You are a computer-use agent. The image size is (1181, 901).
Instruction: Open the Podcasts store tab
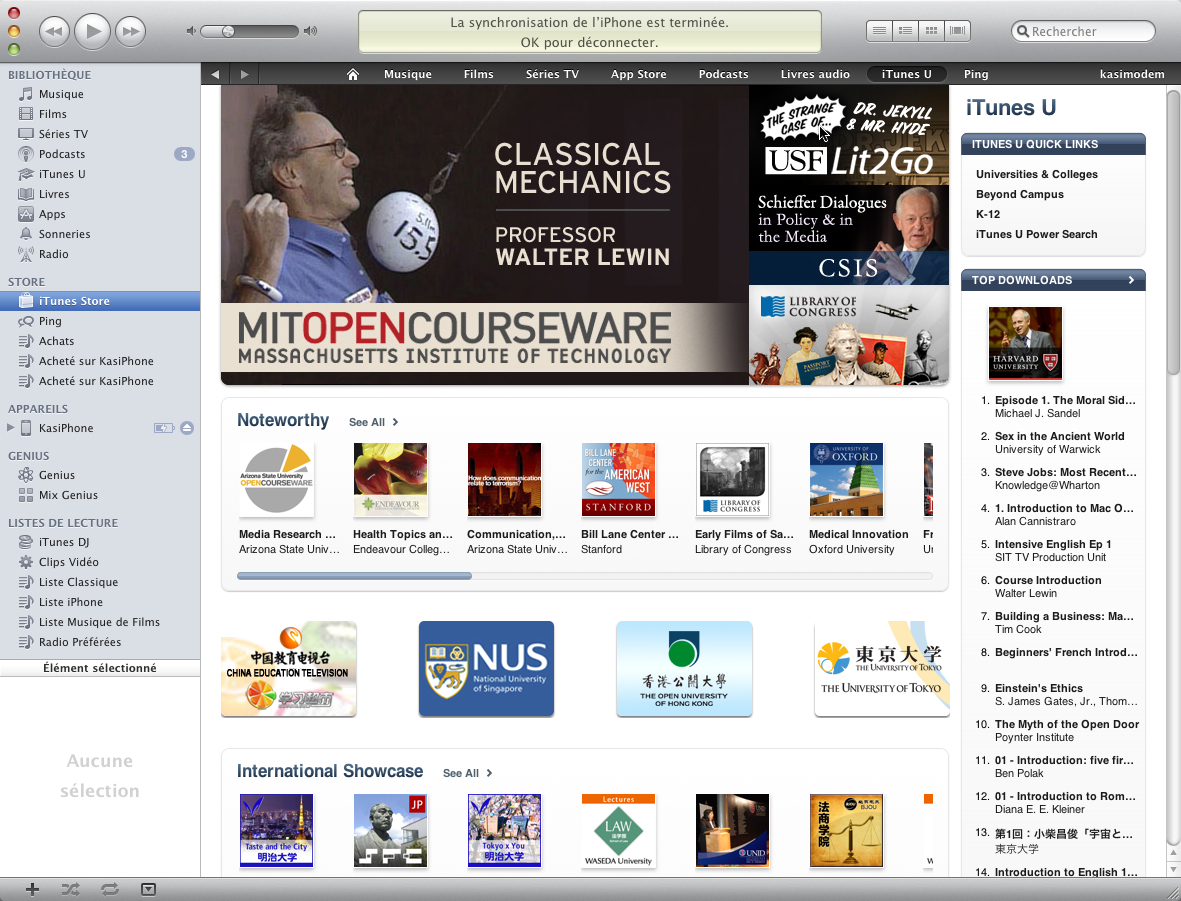723,74
